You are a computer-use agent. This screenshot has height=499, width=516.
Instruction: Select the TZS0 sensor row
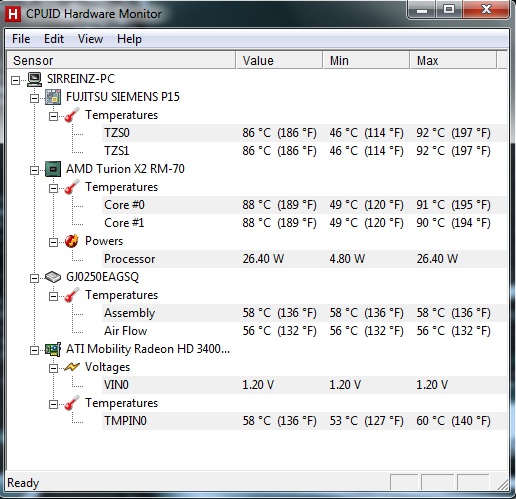point(304,133)
